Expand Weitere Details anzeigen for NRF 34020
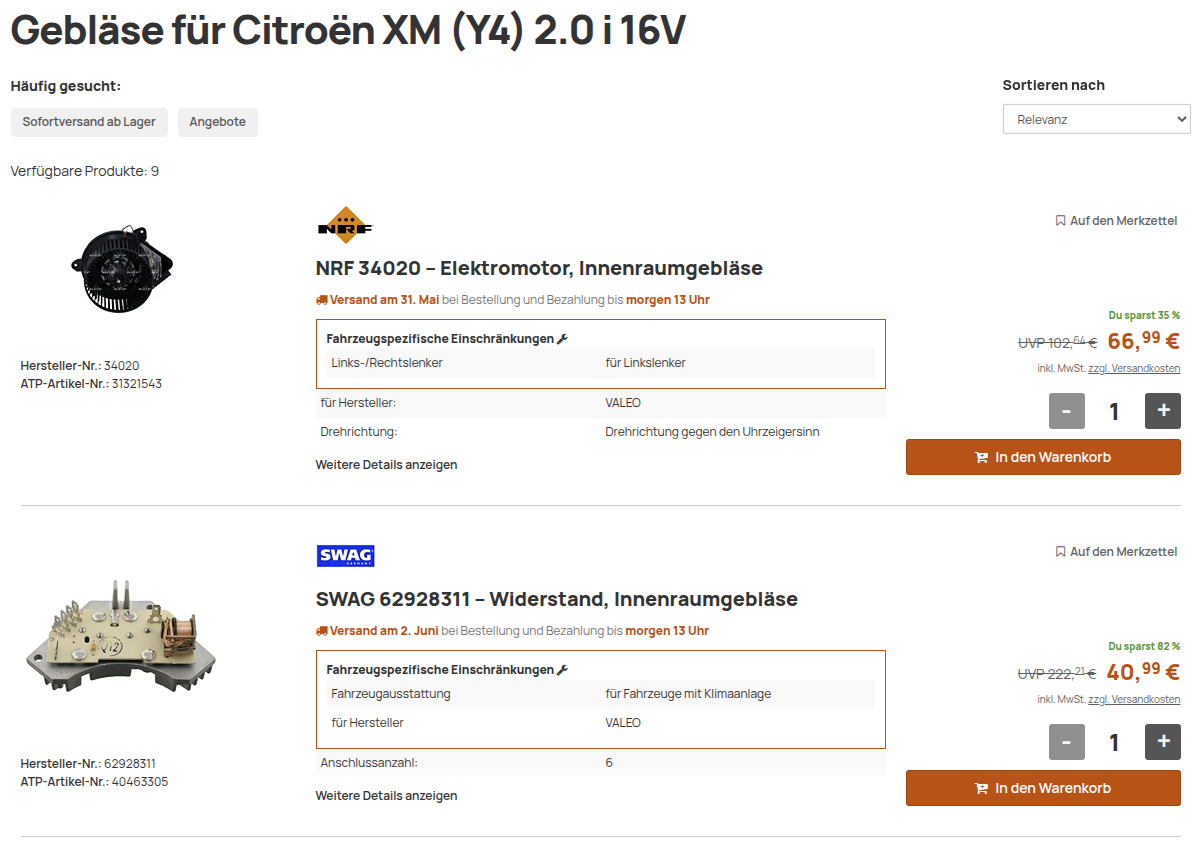 (386, 465)
